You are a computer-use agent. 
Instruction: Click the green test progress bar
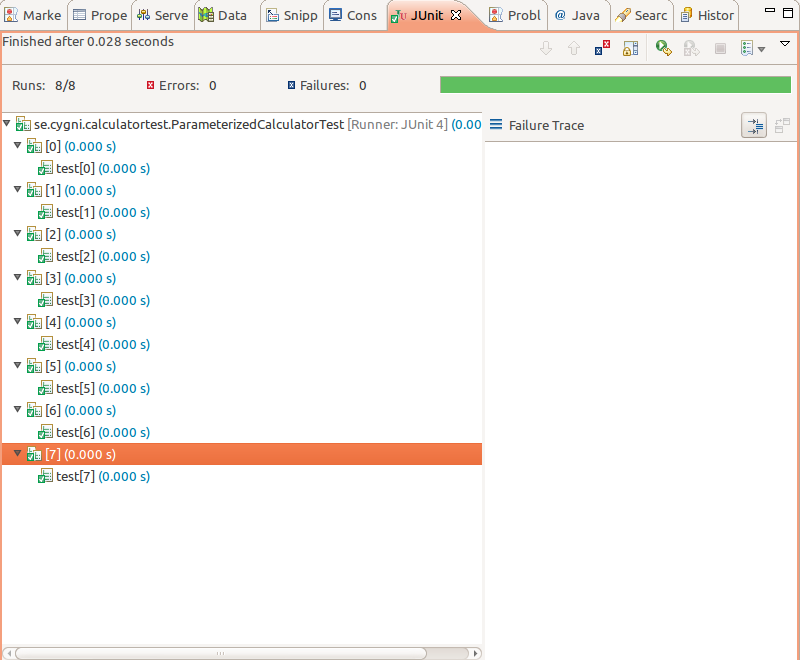point(614,85)
